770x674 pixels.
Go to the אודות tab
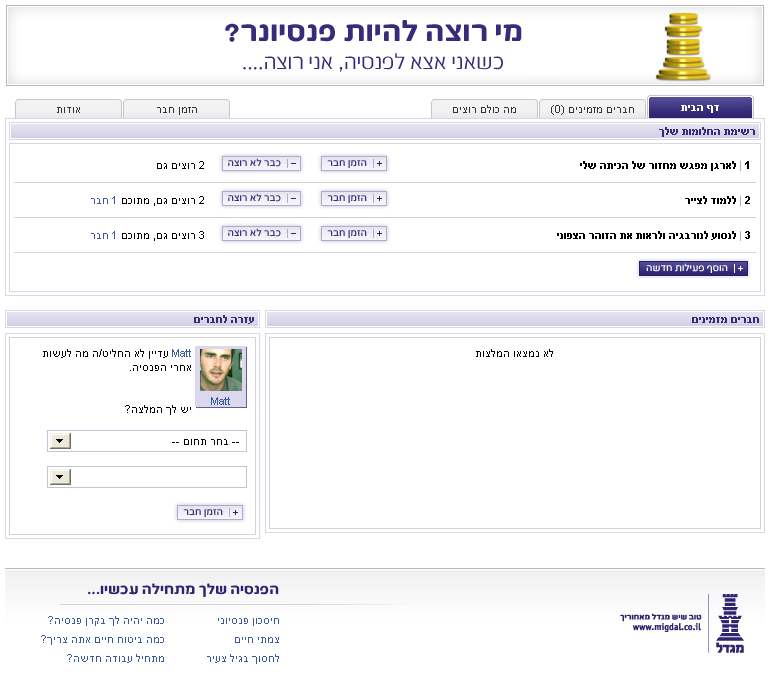[68, 109]
